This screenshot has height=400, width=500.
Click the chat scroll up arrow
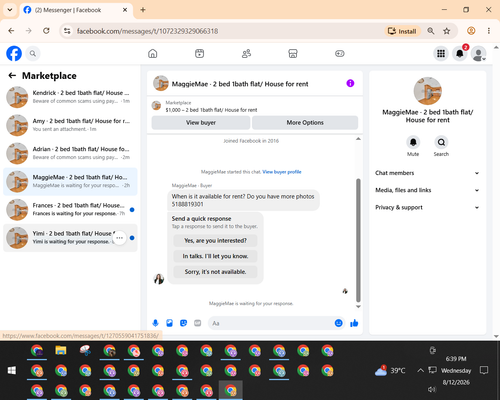click(358, 139)
